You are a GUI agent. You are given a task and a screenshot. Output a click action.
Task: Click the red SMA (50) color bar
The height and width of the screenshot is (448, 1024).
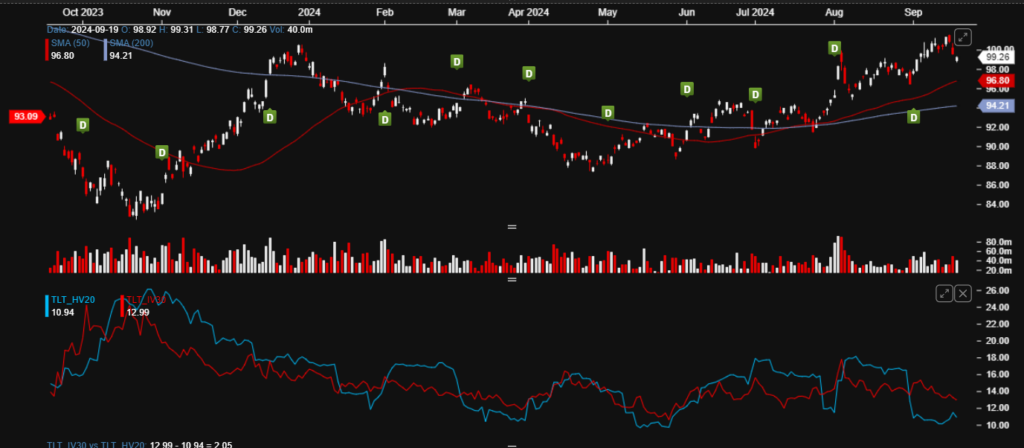(46, 50)
